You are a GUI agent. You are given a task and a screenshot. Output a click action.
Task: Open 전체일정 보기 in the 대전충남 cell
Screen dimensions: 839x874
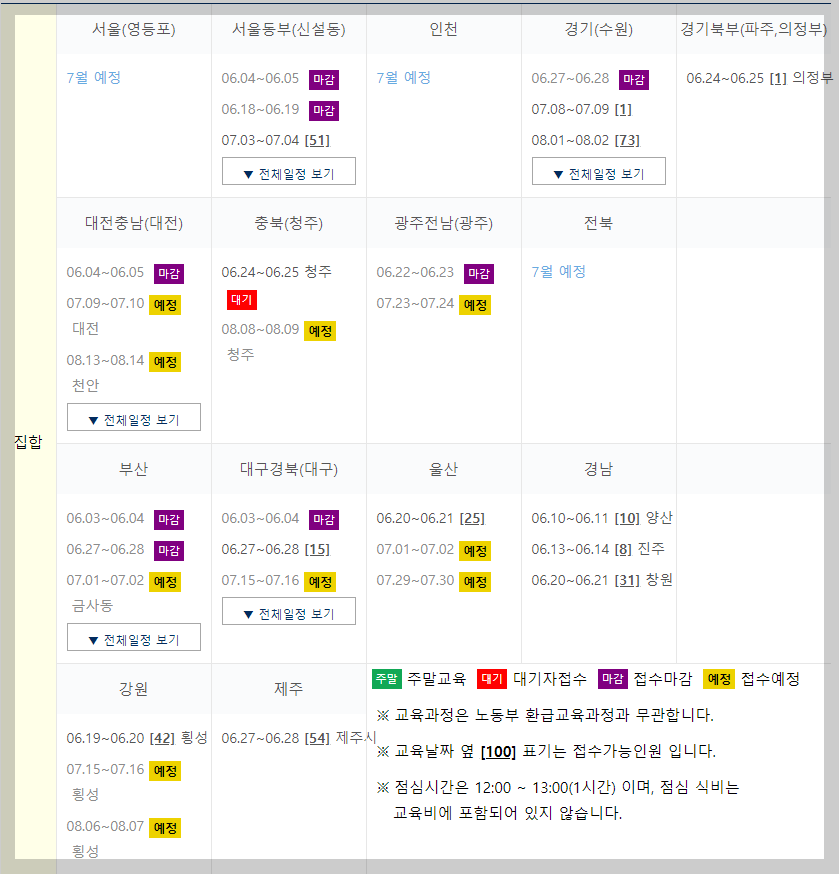(x=133, y=417)
